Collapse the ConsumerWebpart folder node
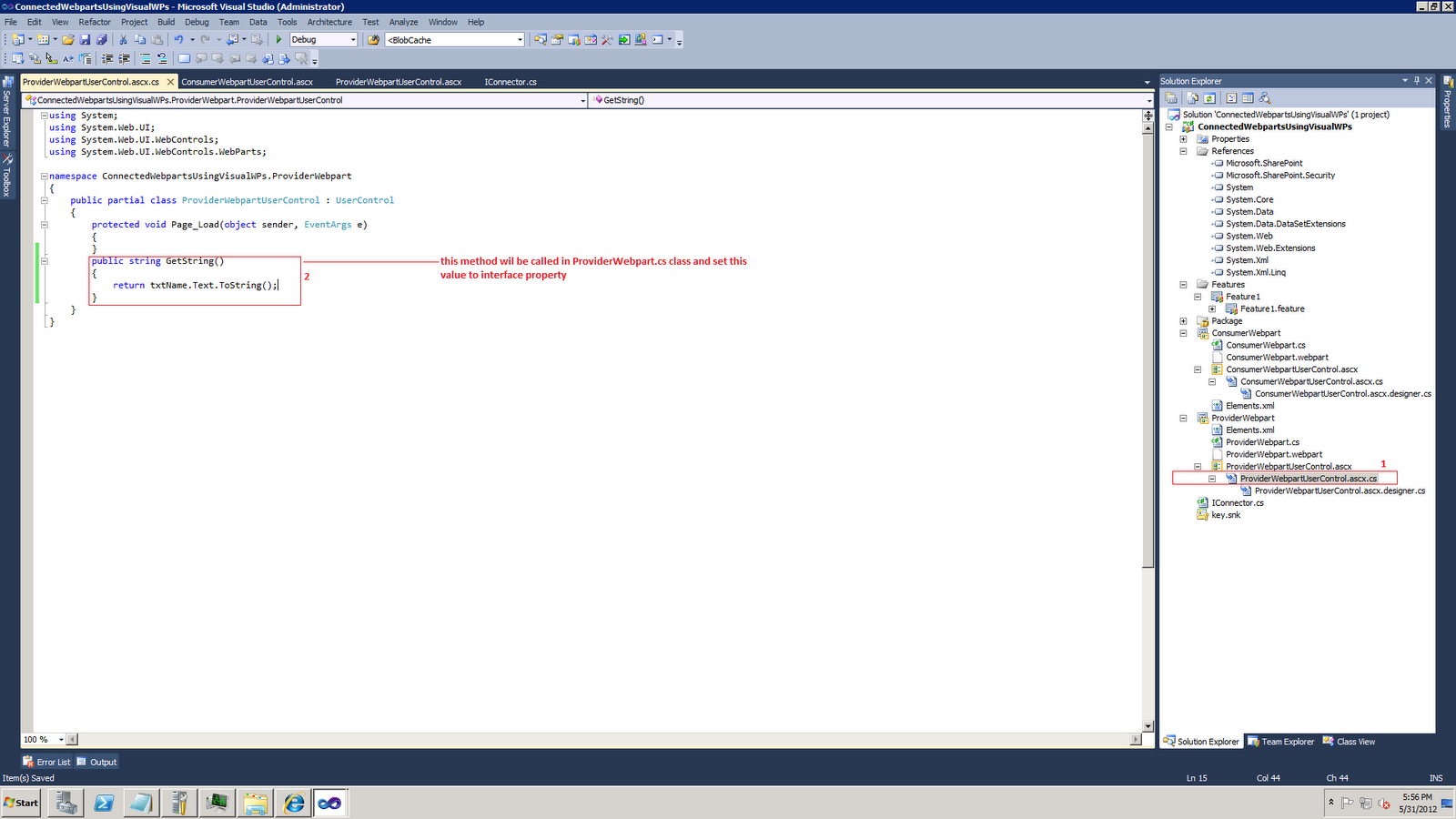The image size is (1456, 819). pyautogui.click(x=1183, y=333)
